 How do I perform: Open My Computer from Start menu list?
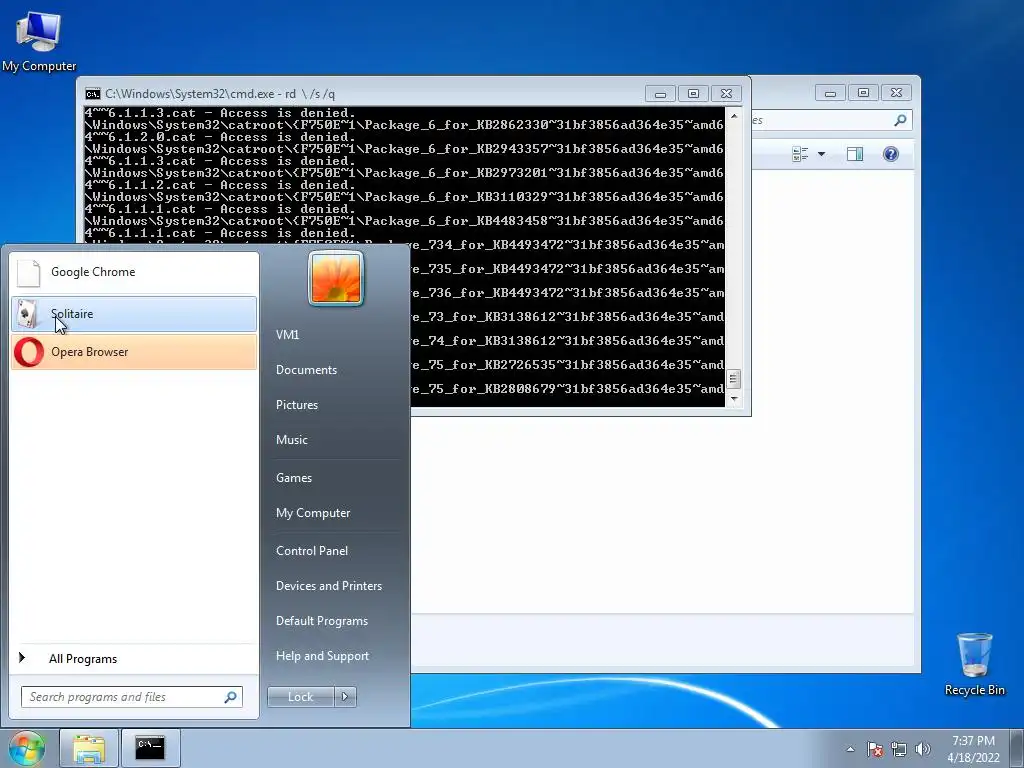tap(313, 513)
